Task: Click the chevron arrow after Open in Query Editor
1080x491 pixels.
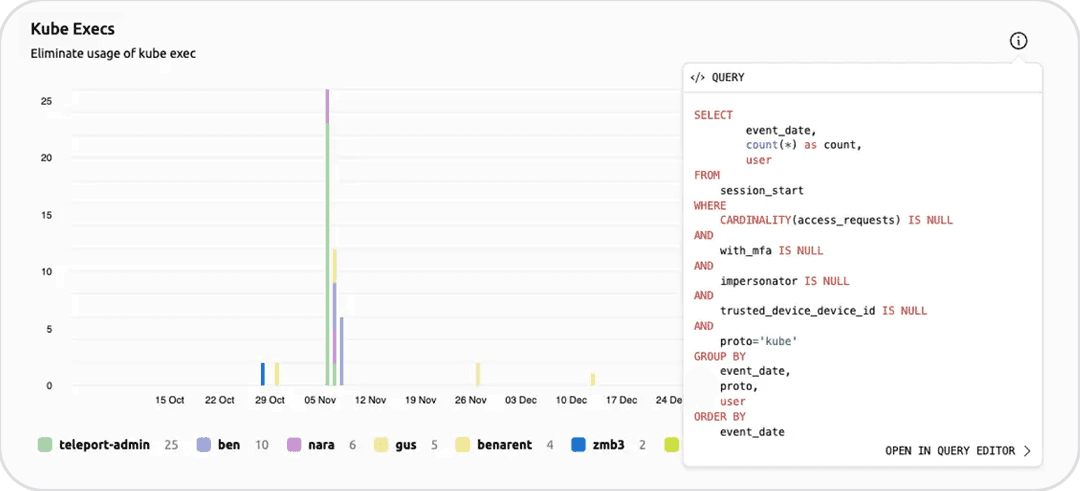Action: tap(1027, 451)
